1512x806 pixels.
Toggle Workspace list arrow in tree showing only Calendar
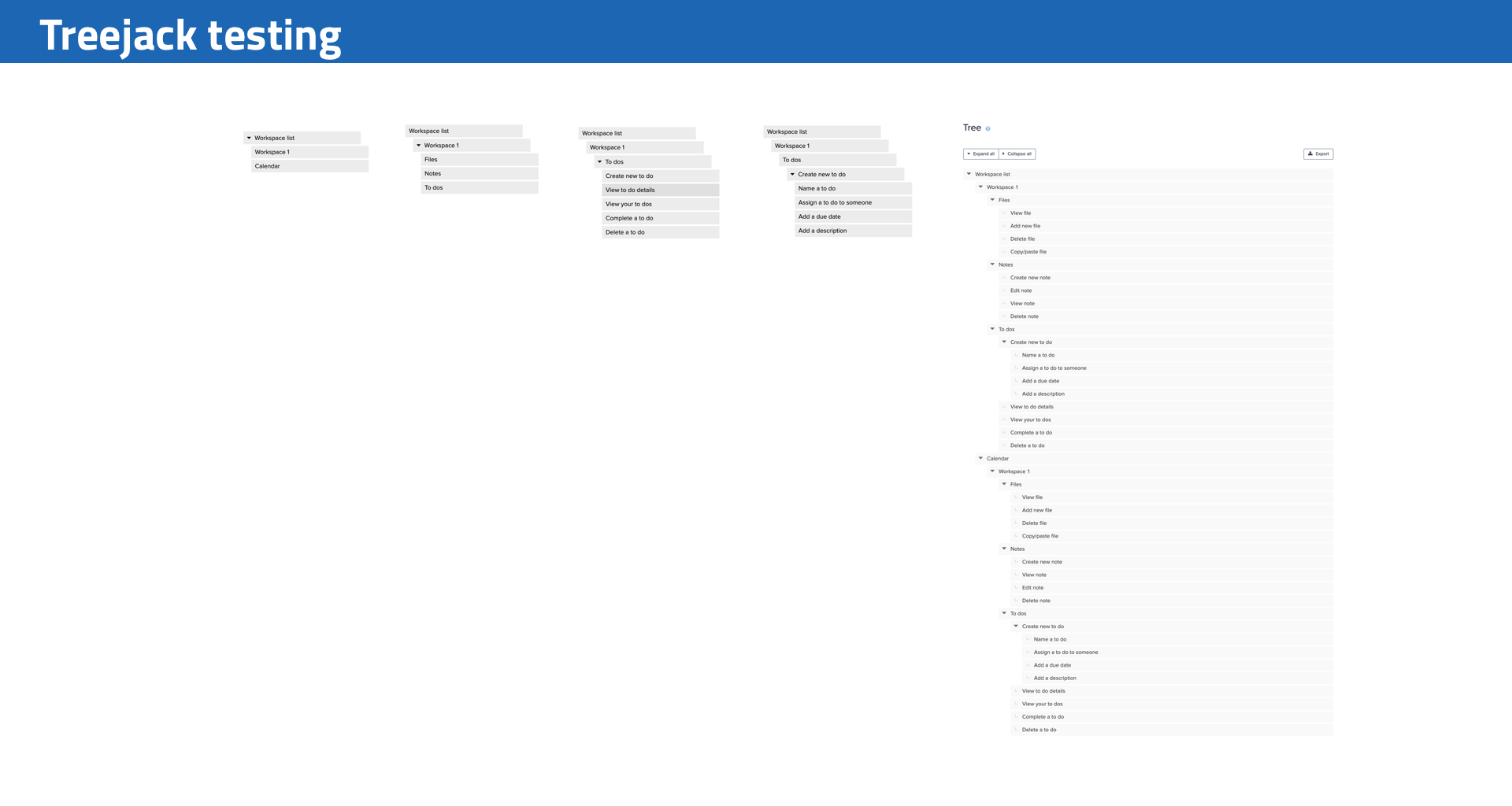pos(249,138)
